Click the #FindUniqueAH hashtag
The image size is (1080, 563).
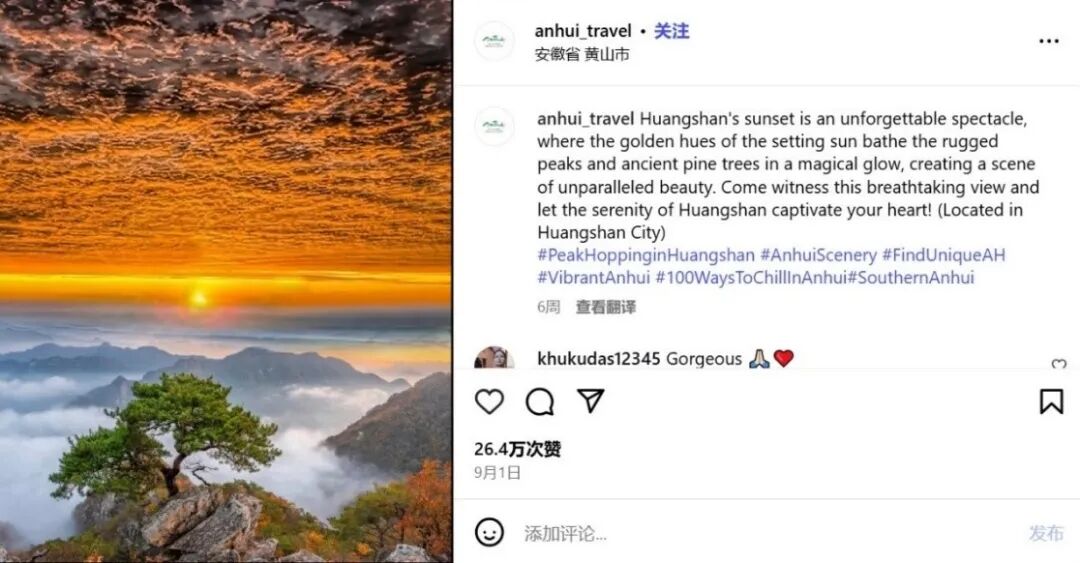click(x=944, y=255)
